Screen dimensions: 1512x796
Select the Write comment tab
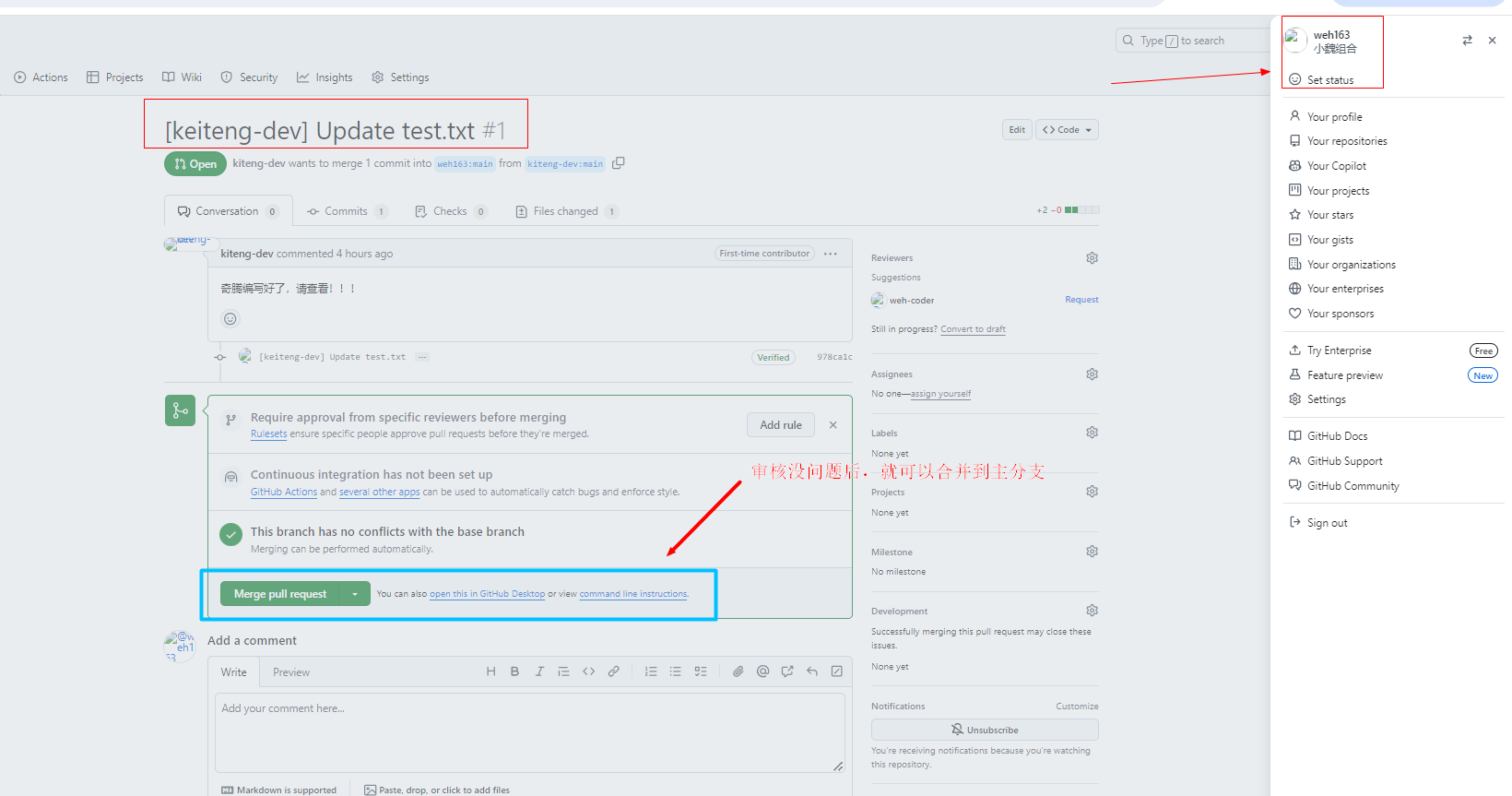tap(234, 672)
